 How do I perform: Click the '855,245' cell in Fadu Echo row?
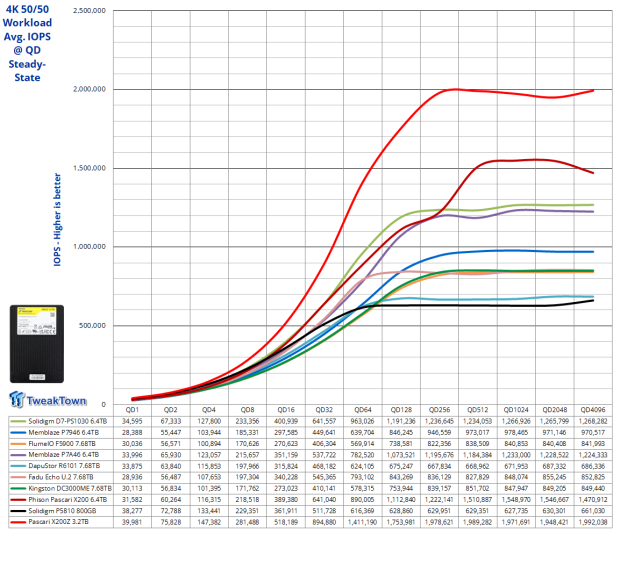point(554,477)
